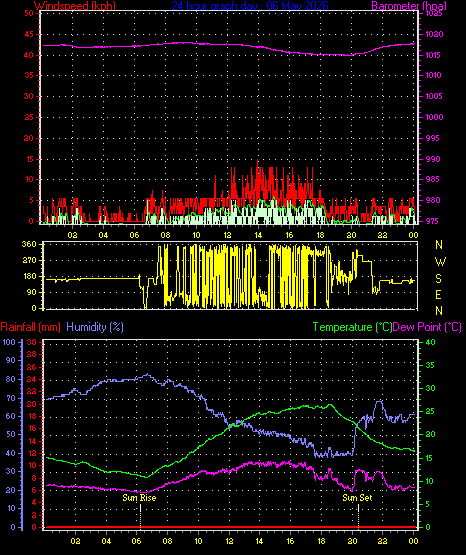
Task: Click the green 40 temperature axis value
Action: 430,342
